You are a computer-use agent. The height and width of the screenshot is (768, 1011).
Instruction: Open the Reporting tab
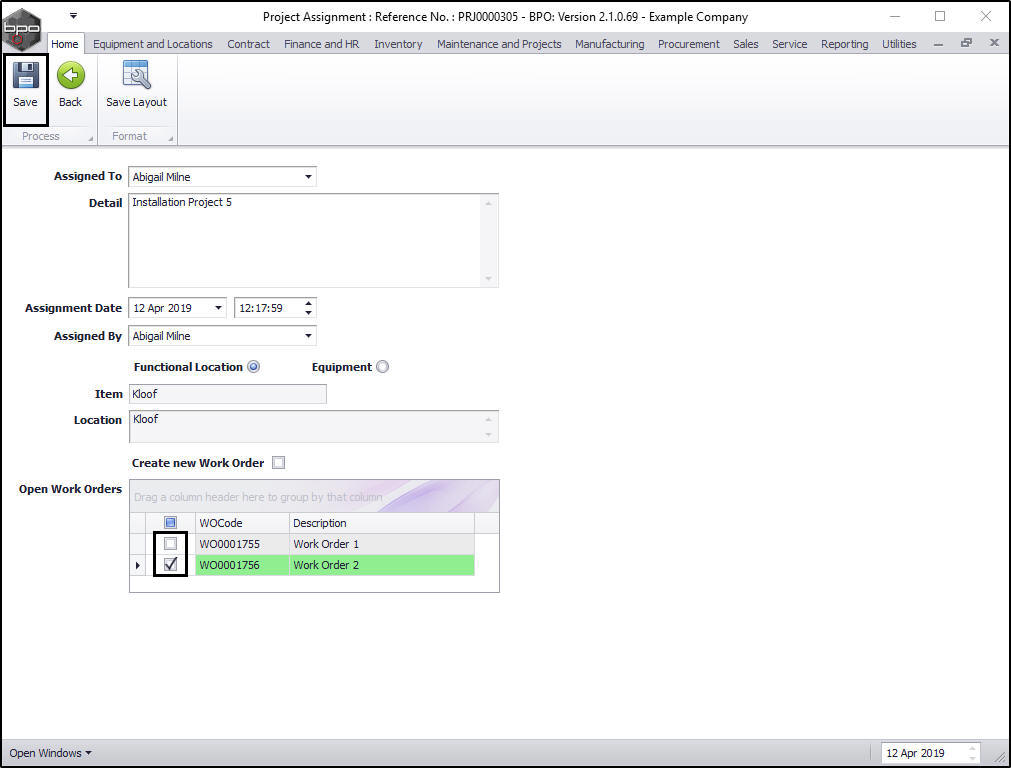pyautogui.click(x=845, y=44)
